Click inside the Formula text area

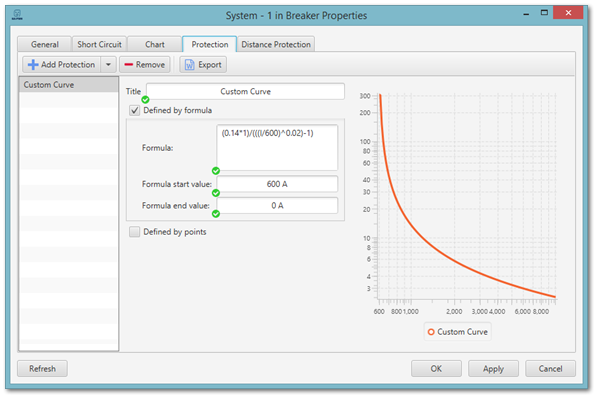277,148
